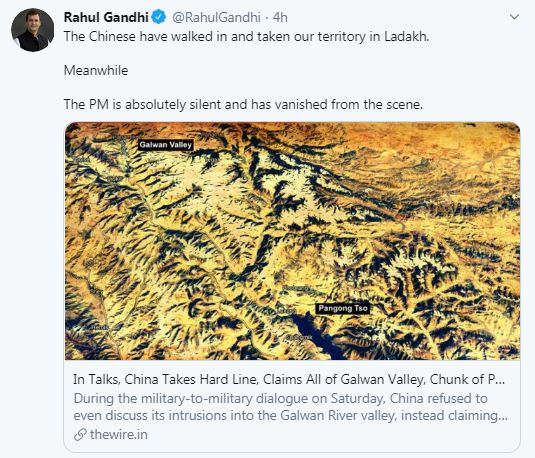
Task: Click the tweet line about Chinese taking territory
Action: (x=246, y=37)
